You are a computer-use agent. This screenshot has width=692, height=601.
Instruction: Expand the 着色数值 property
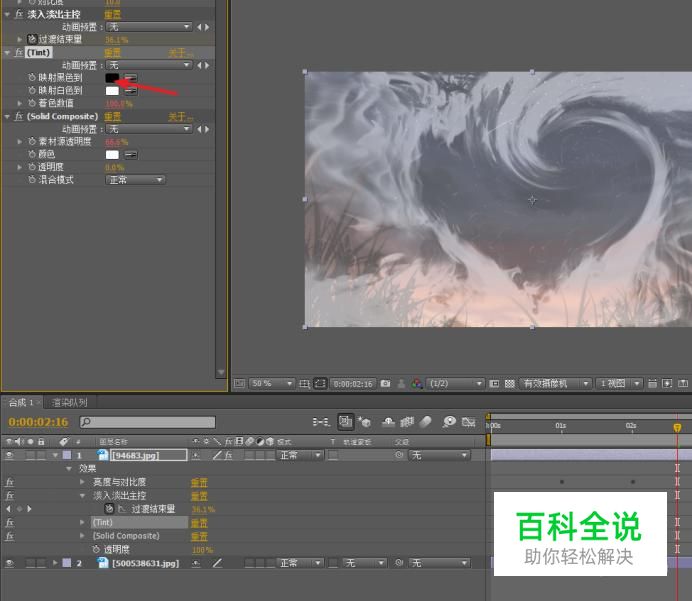click(x=19, y=103)
